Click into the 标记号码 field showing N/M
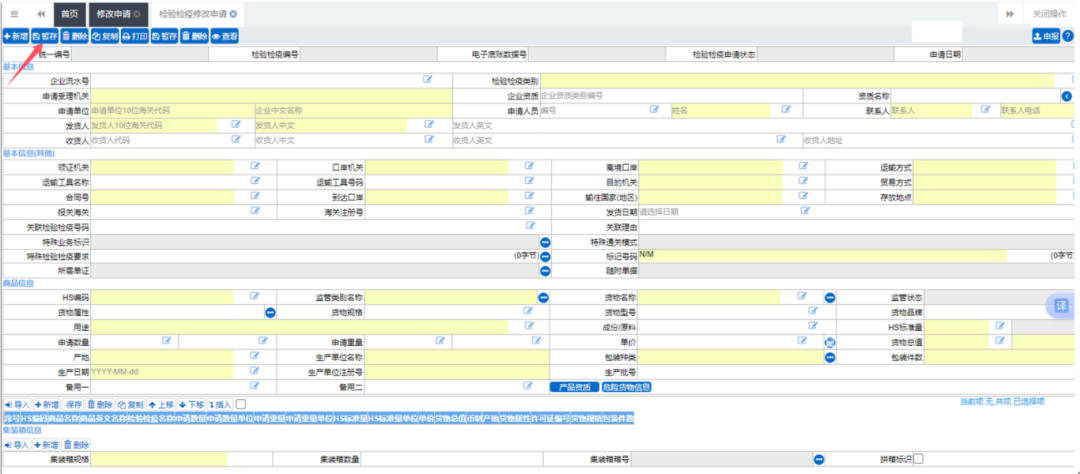The image size is (1080, 474). [822, 256]
